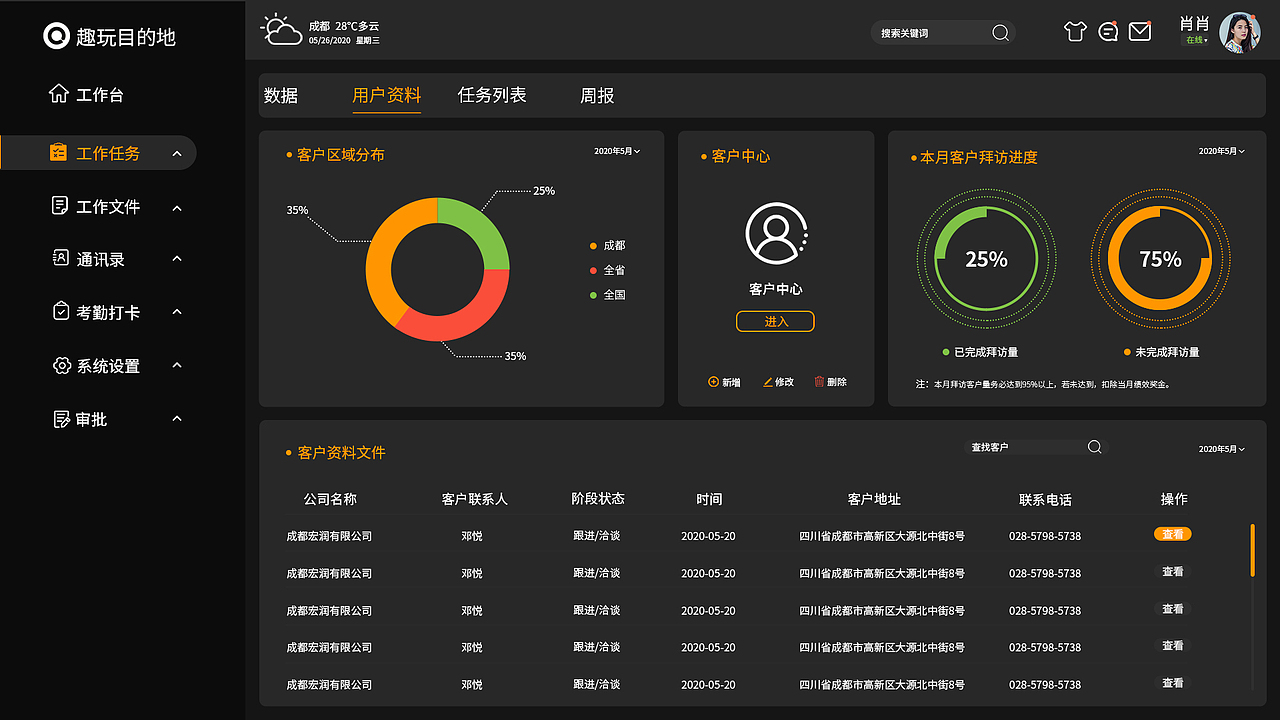
Task: Click the 未完成拜访量 legend label
Action: point(1167,352)
